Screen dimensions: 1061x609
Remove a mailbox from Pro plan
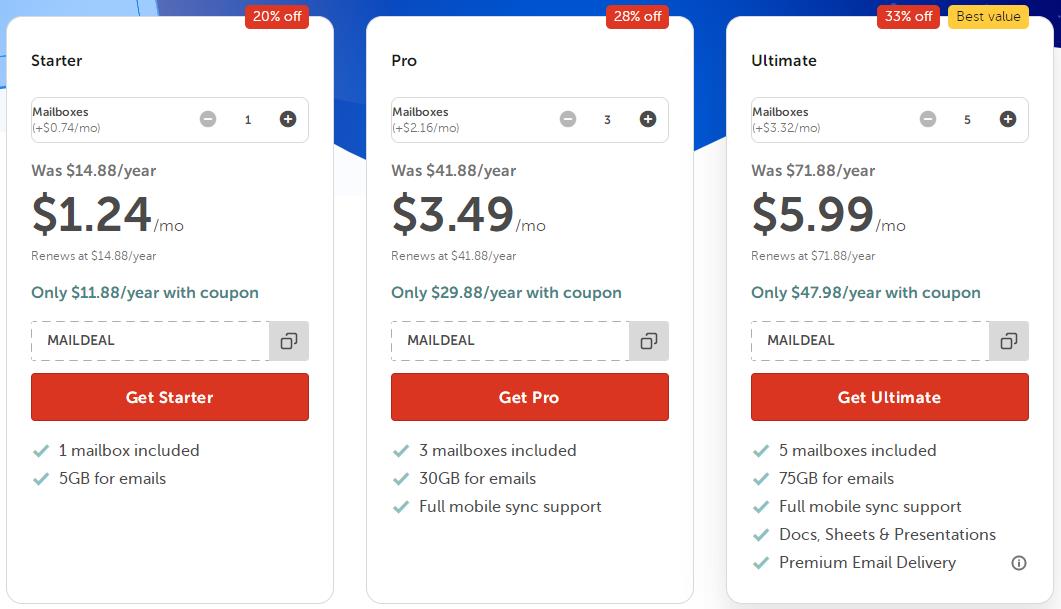click(568, 119)
